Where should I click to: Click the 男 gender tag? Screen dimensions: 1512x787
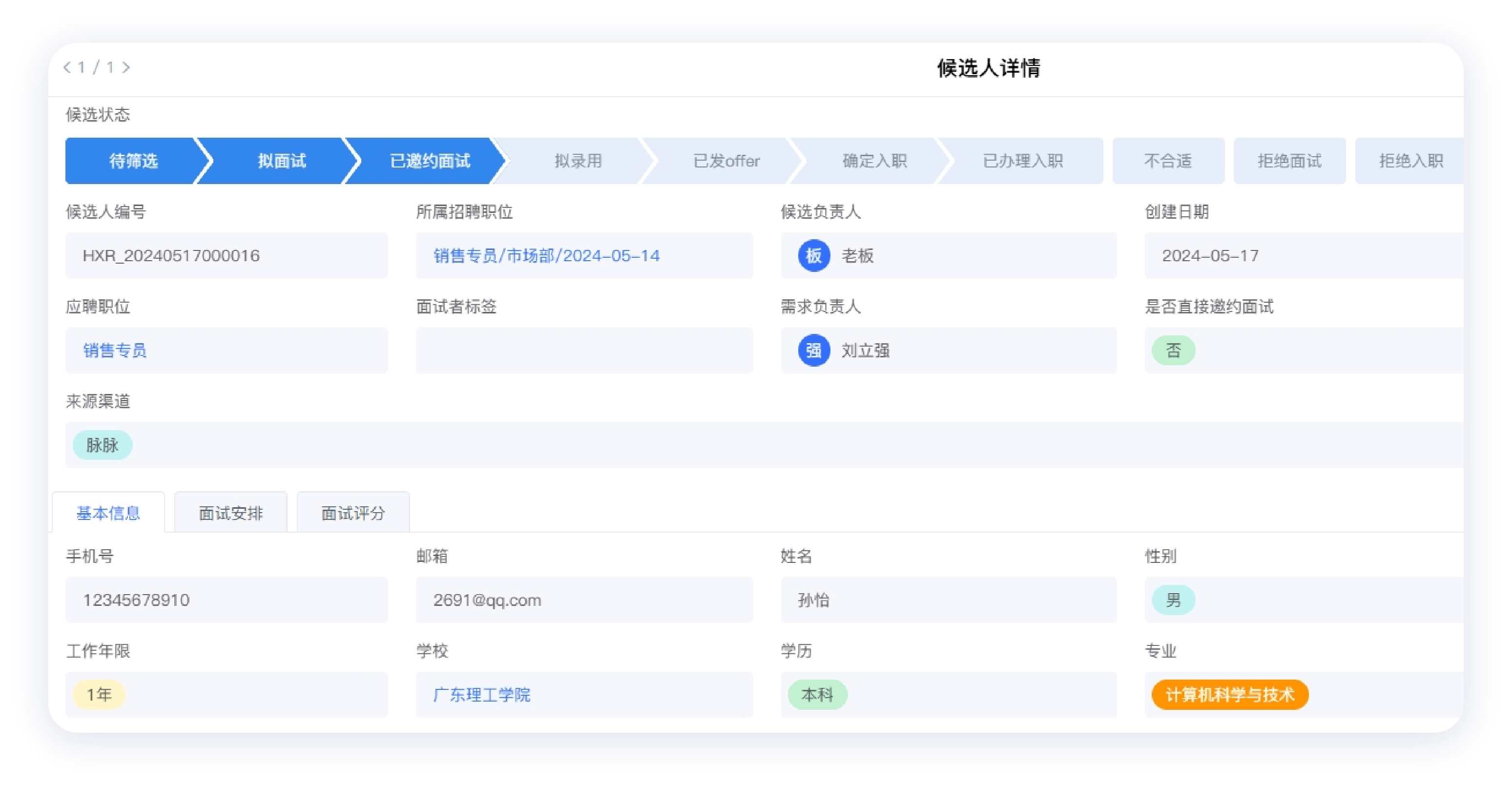pyautogui.click(x=1173, y=600)
